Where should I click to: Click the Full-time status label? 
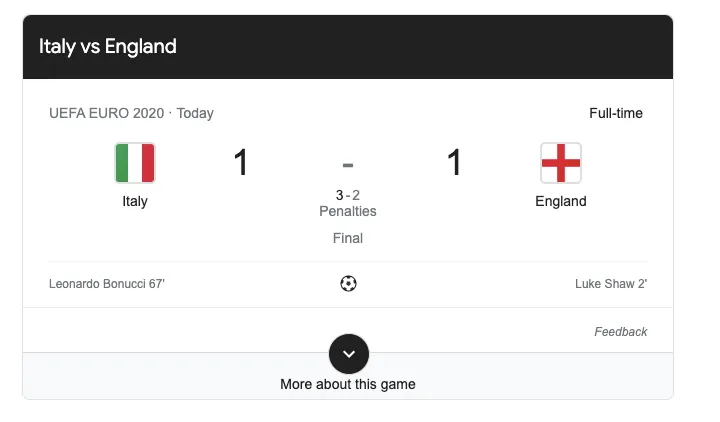[x=616, y=113]
